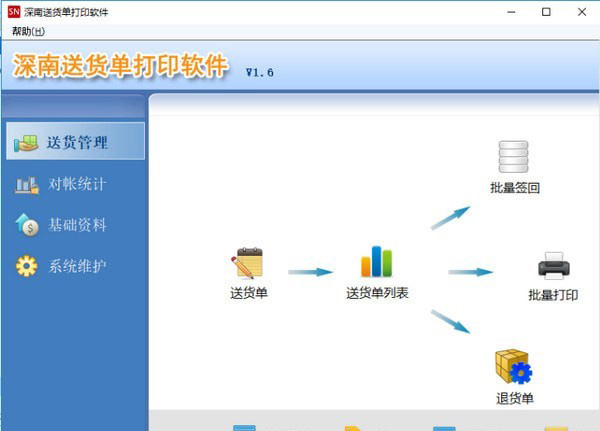The height and width of the screenshot is (431, 600).
Task: Close the 深南送货单打印软件 window
Action: [x=582, y=12]
